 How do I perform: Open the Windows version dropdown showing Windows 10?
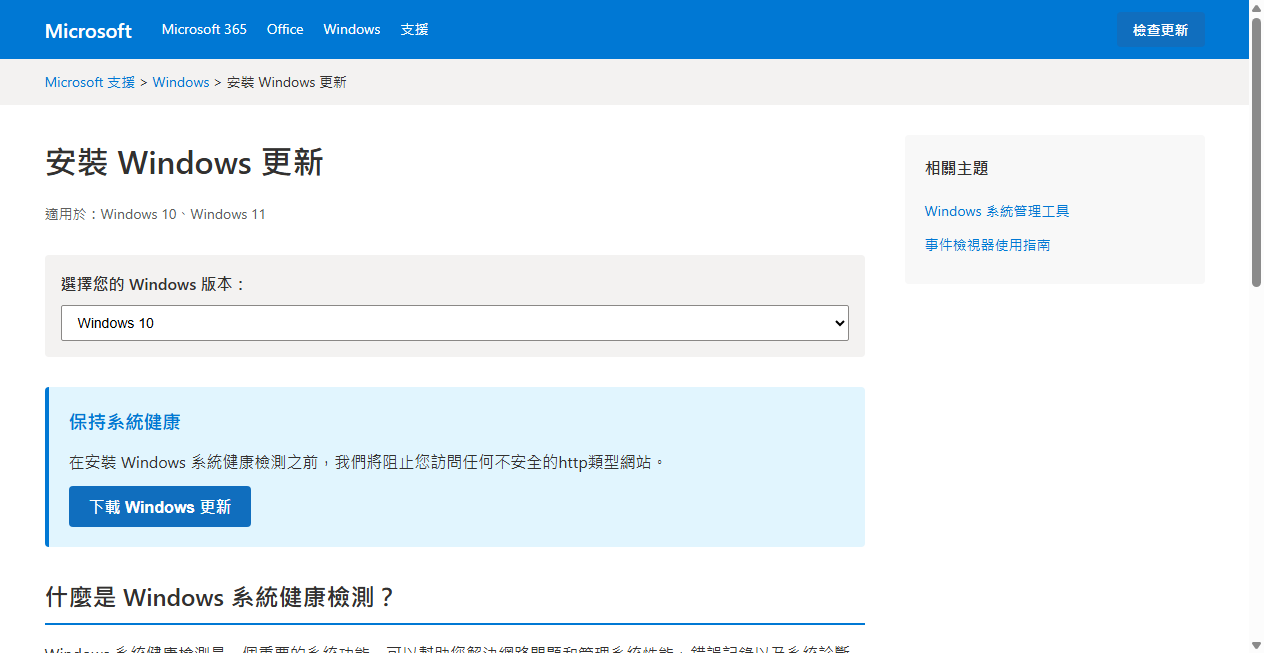pos(455,323)
